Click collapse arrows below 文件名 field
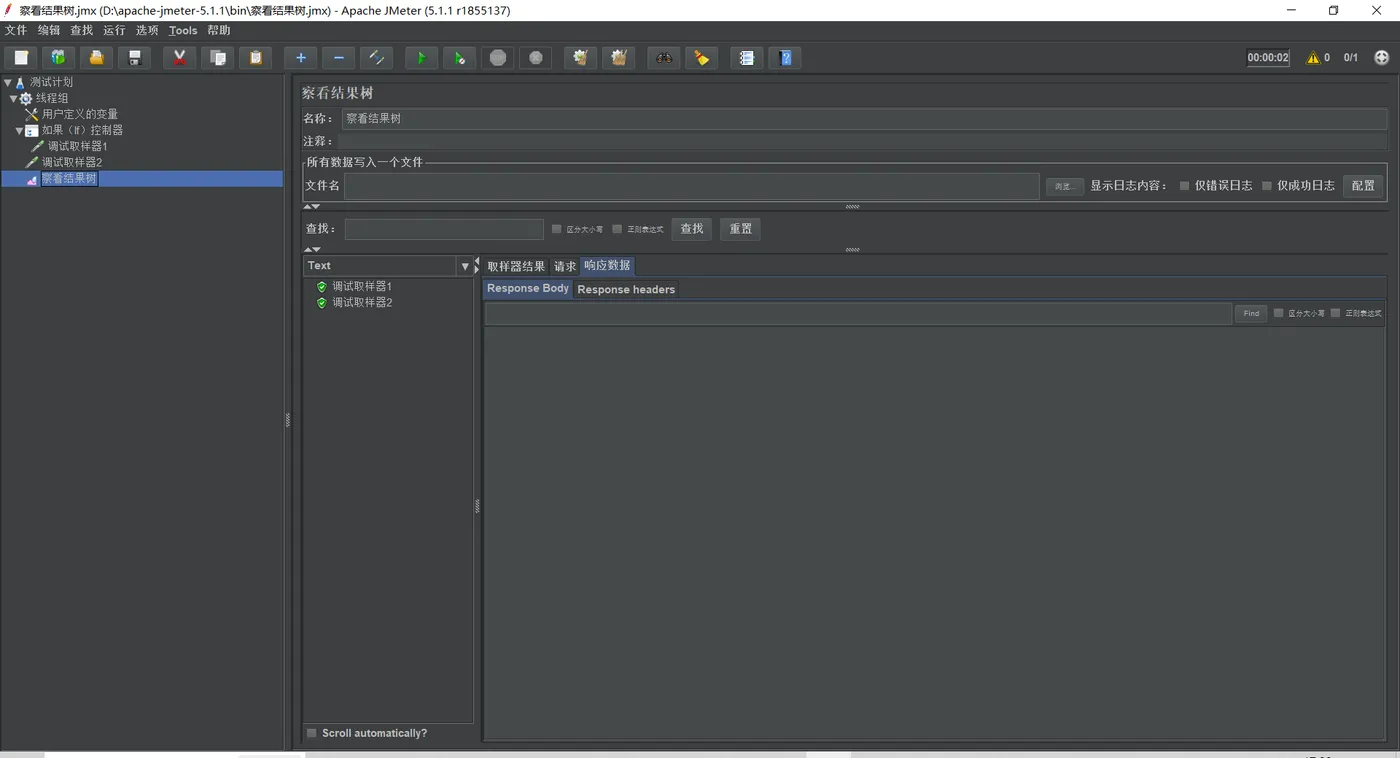Screen dimensions: 1400x758 312,206
